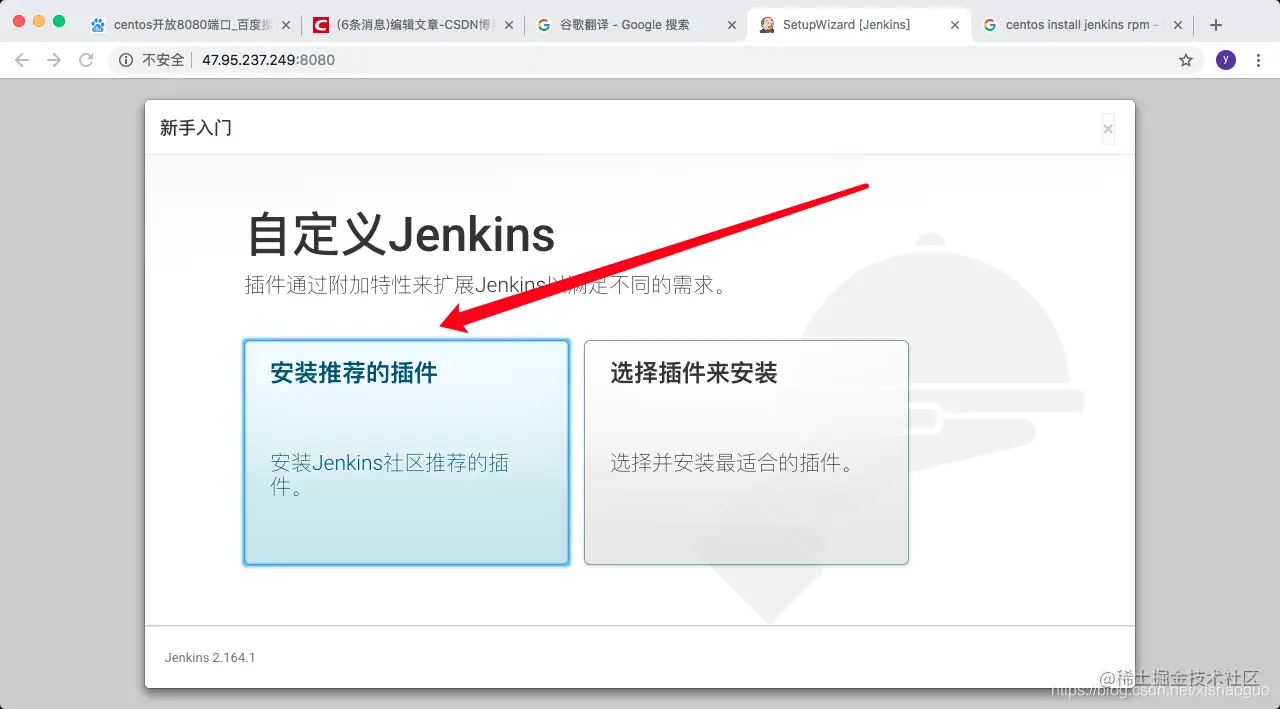Select the SetupWizard [Jenkins] tab

[857, 25]
